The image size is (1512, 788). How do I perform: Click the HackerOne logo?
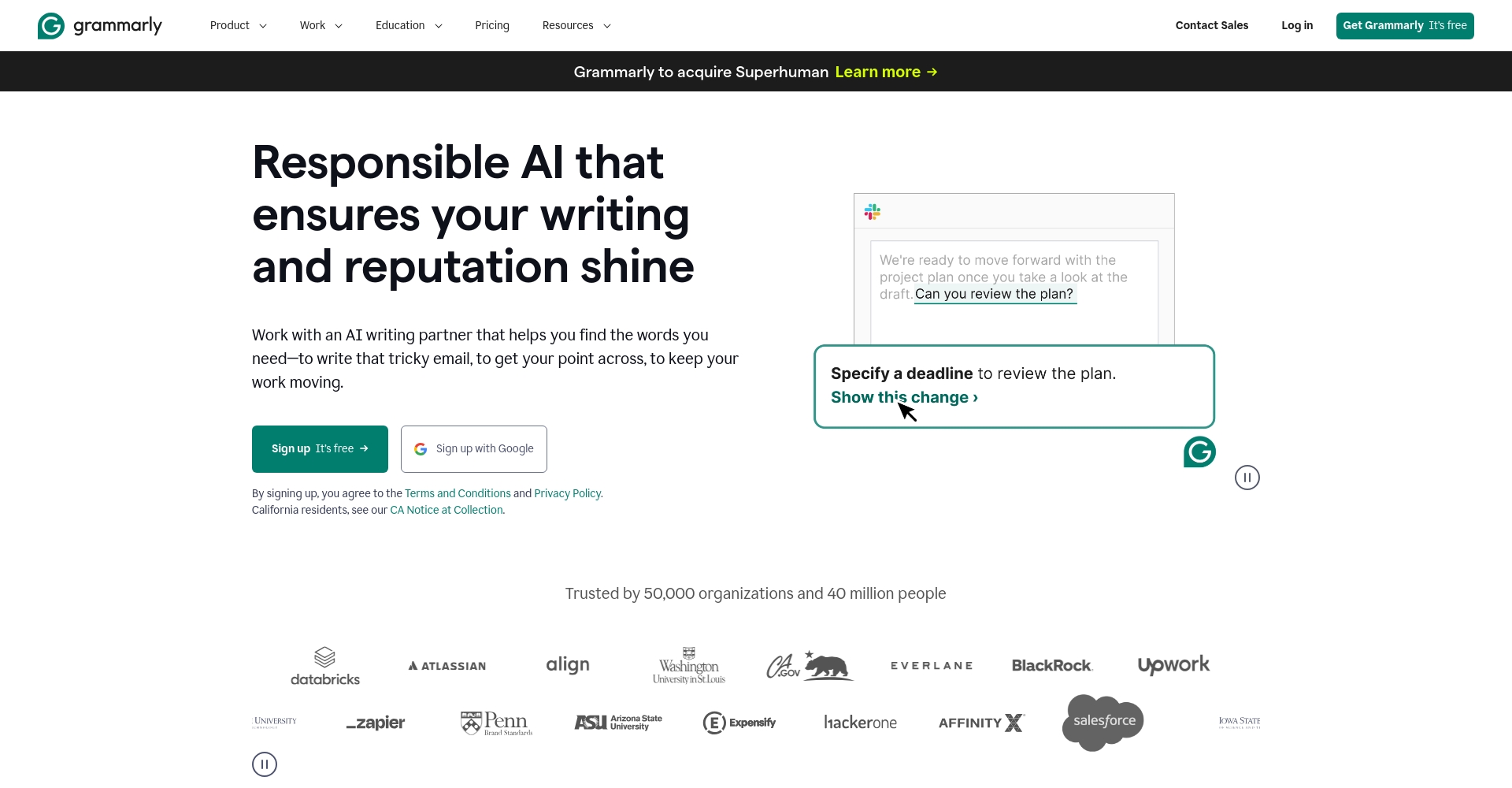(x=860, y=723)
